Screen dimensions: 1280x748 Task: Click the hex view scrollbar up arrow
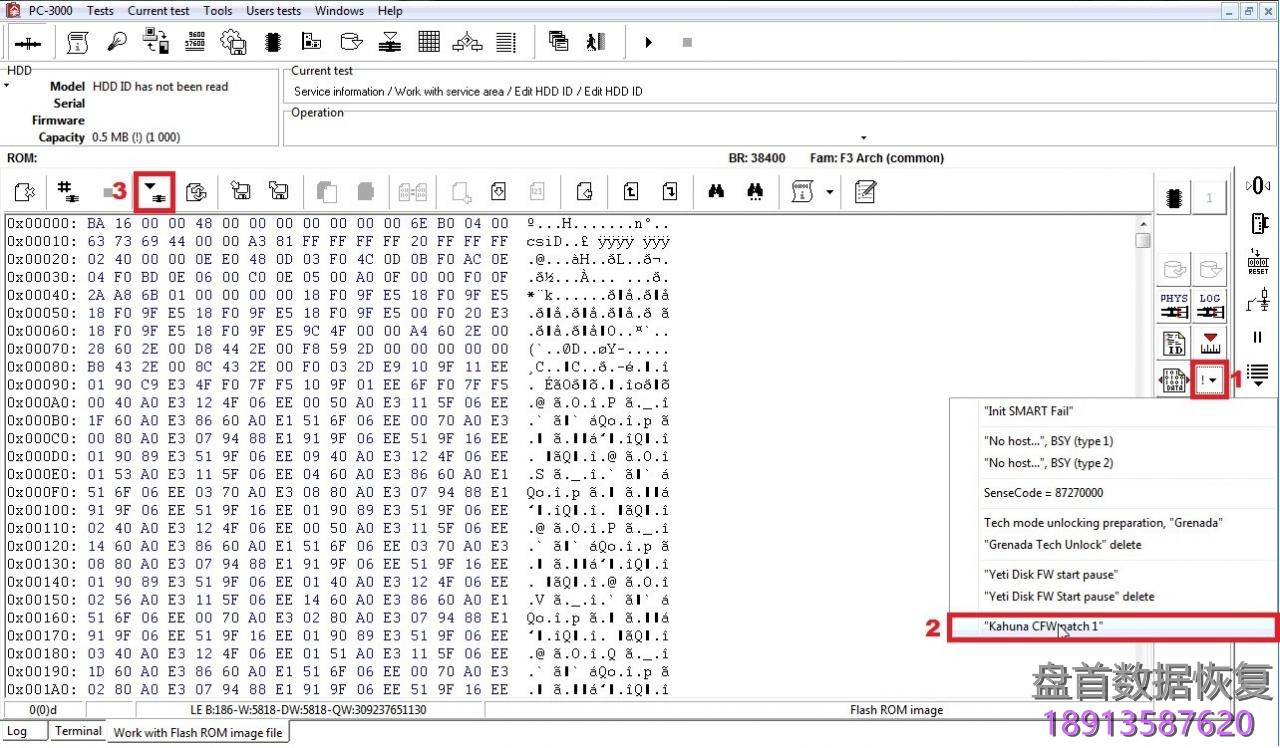[x=1143, y=224]
